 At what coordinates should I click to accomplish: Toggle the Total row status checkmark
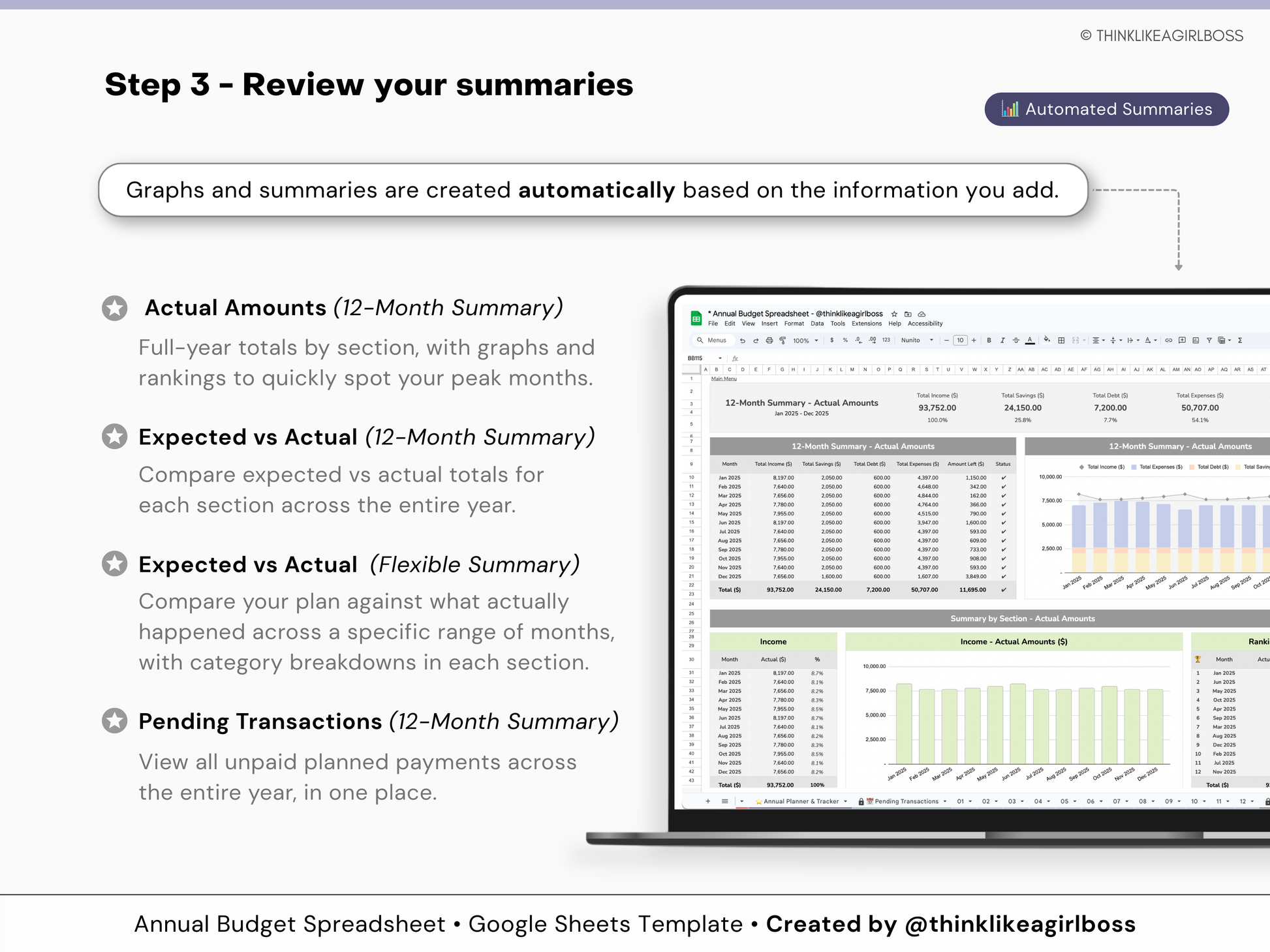click(1003, 590)
